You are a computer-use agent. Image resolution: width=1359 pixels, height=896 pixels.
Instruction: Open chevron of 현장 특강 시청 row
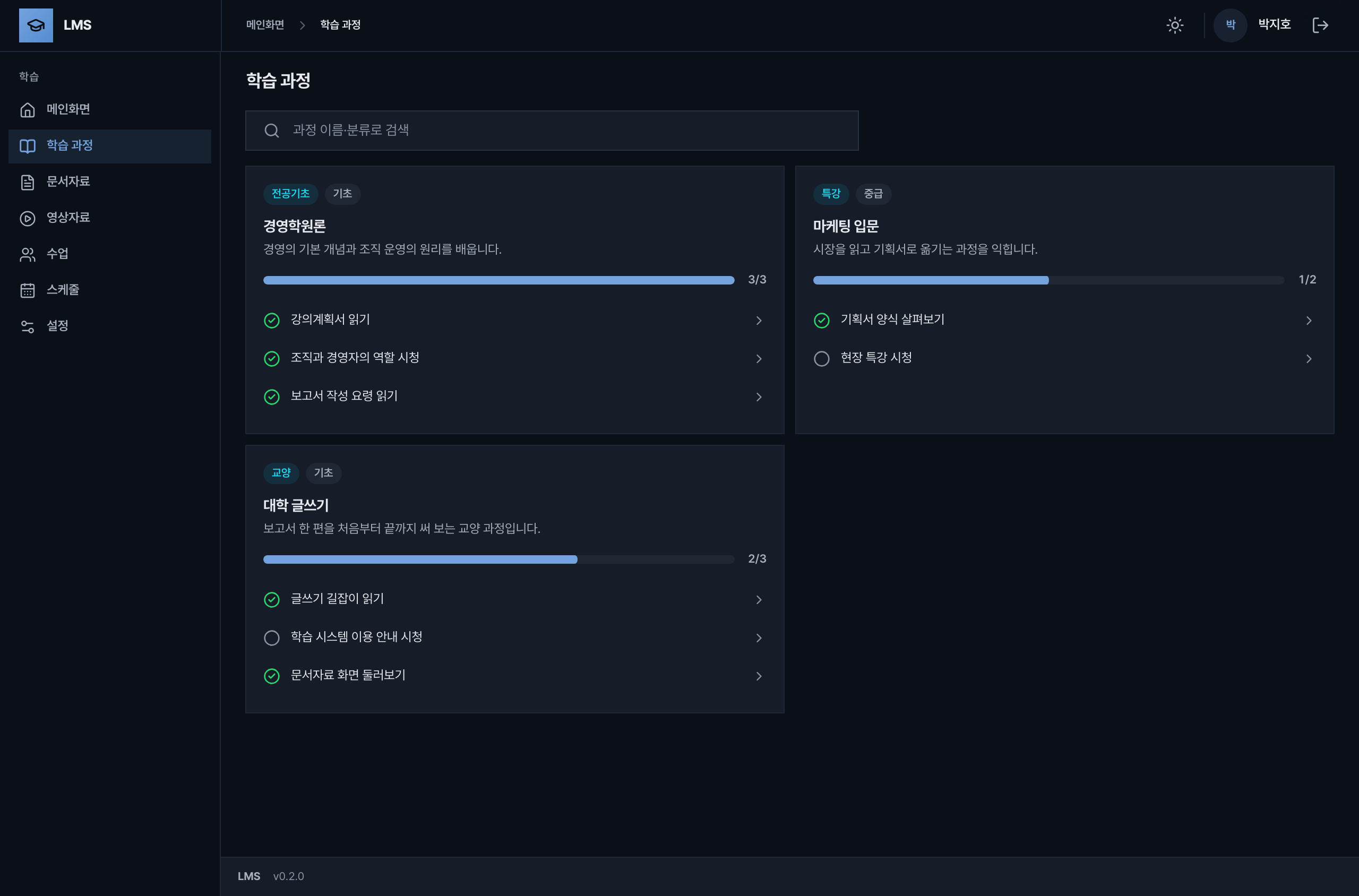tap(1309, 358)
